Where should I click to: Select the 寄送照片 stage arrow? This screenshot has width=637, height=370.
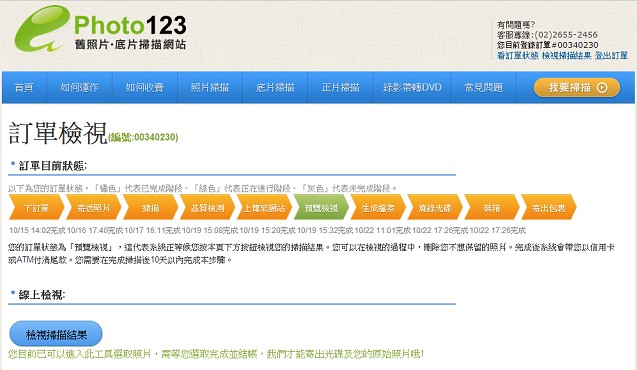pyautogui.click(x=93, y=208)
